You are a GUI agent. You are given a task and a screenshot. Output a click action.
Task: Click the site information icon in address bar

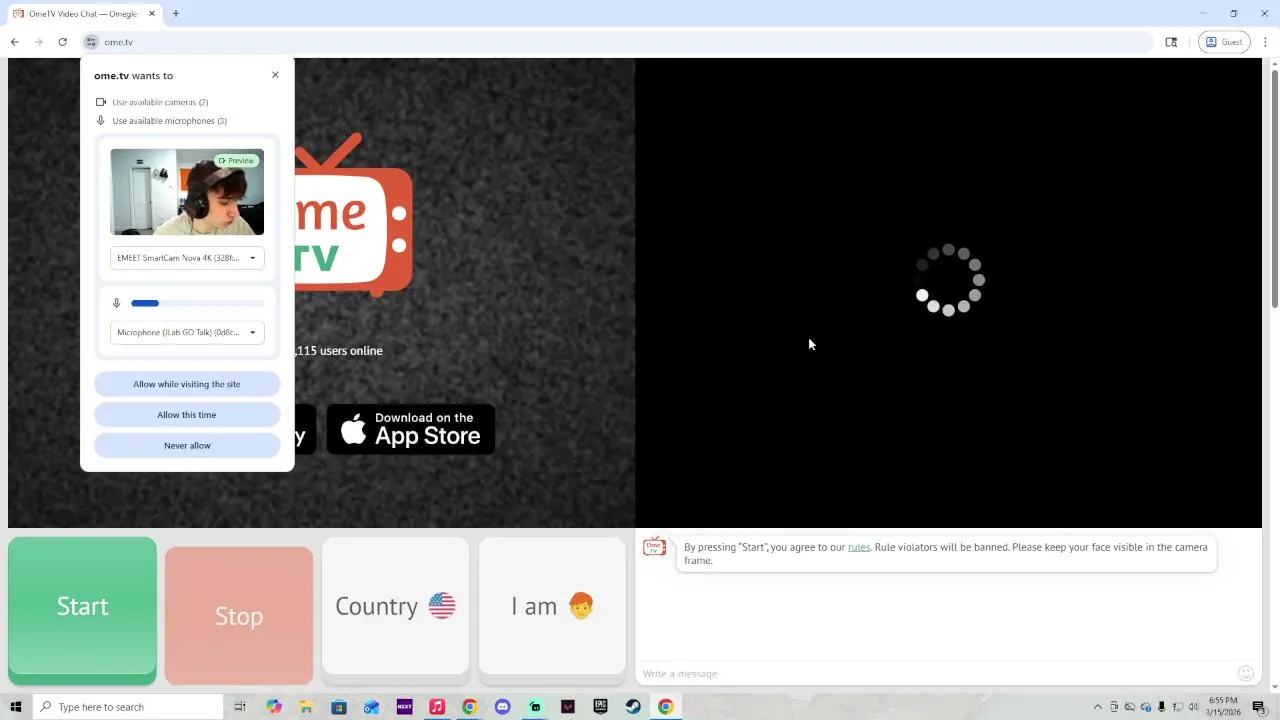click(91, 42)
